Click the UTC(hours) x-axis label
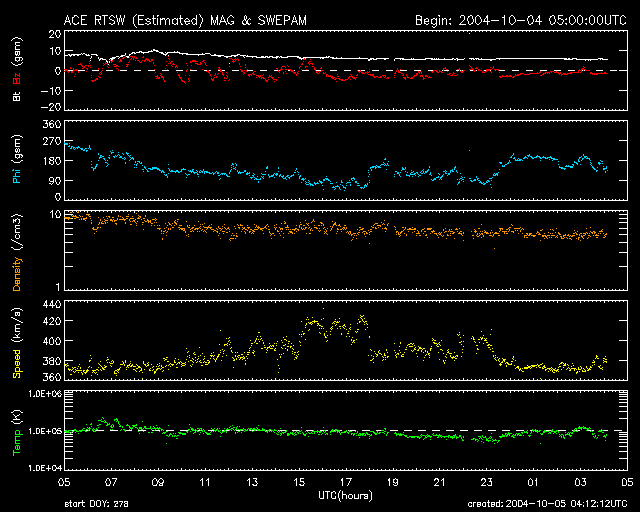This screenshot has width=640, height=512. [346, 495]
